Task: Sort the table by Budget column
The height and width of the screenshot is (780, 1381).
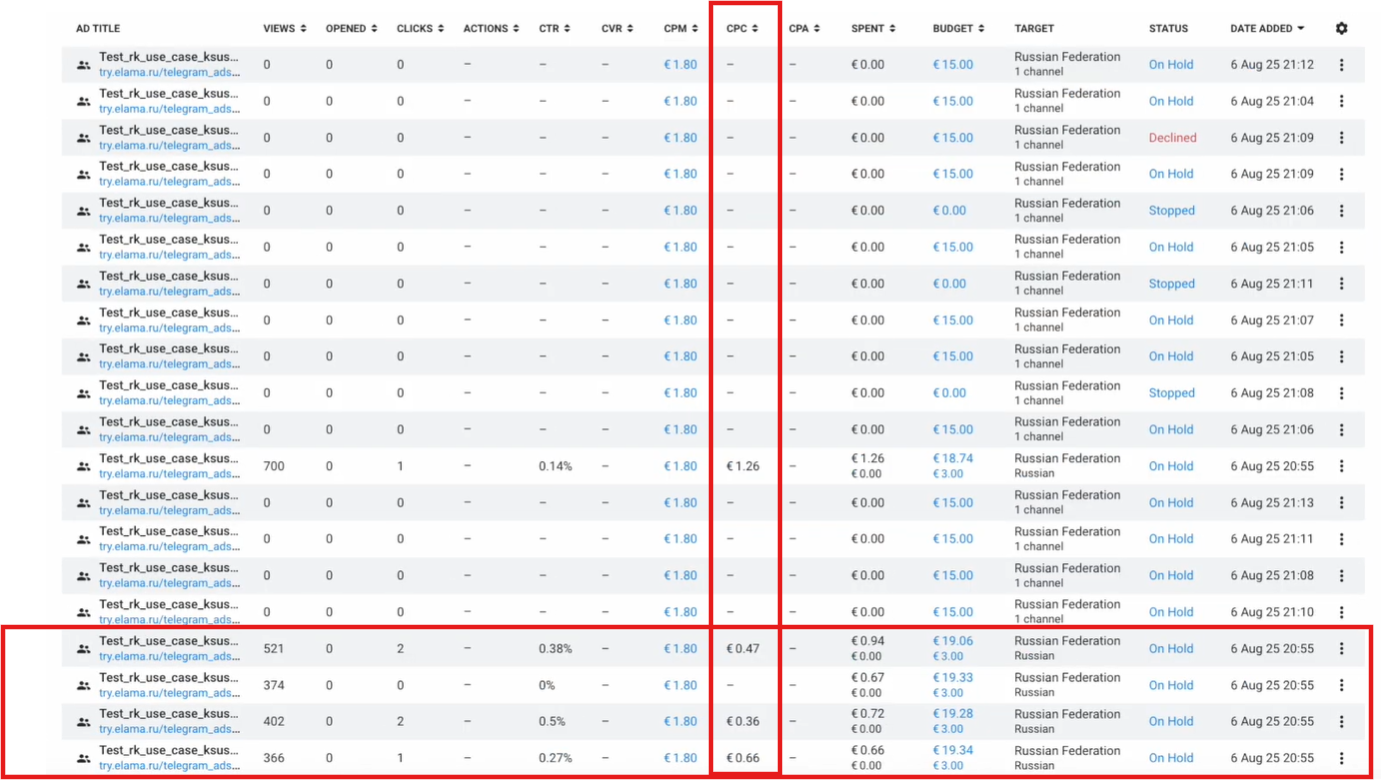Action: 958,29
